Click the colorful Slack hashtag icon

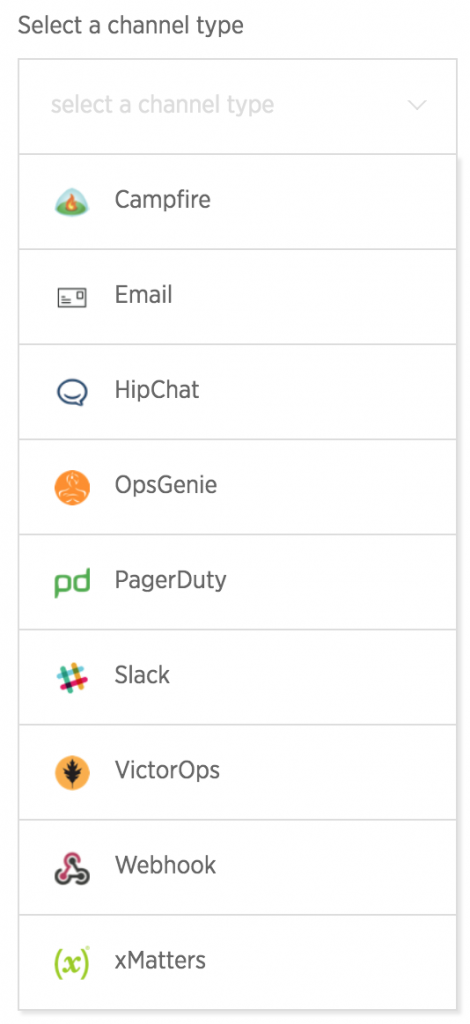72,677
